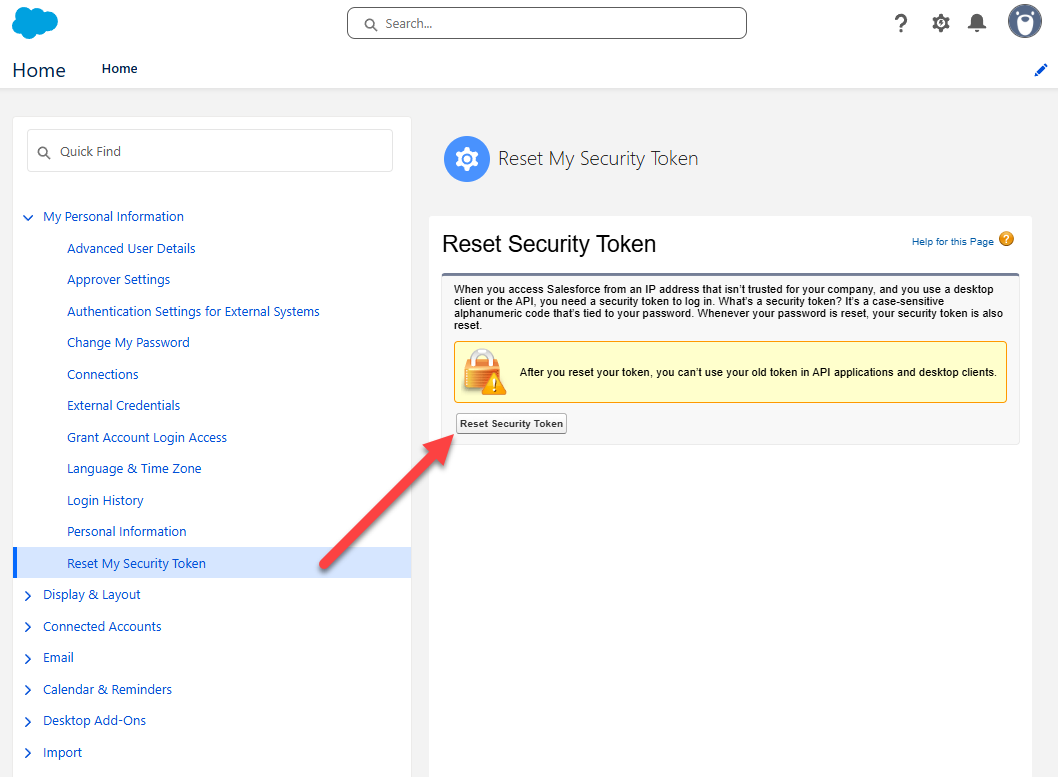Expand the Email section
This screenshot has height=777, width=1058.
tap(28, 658)
